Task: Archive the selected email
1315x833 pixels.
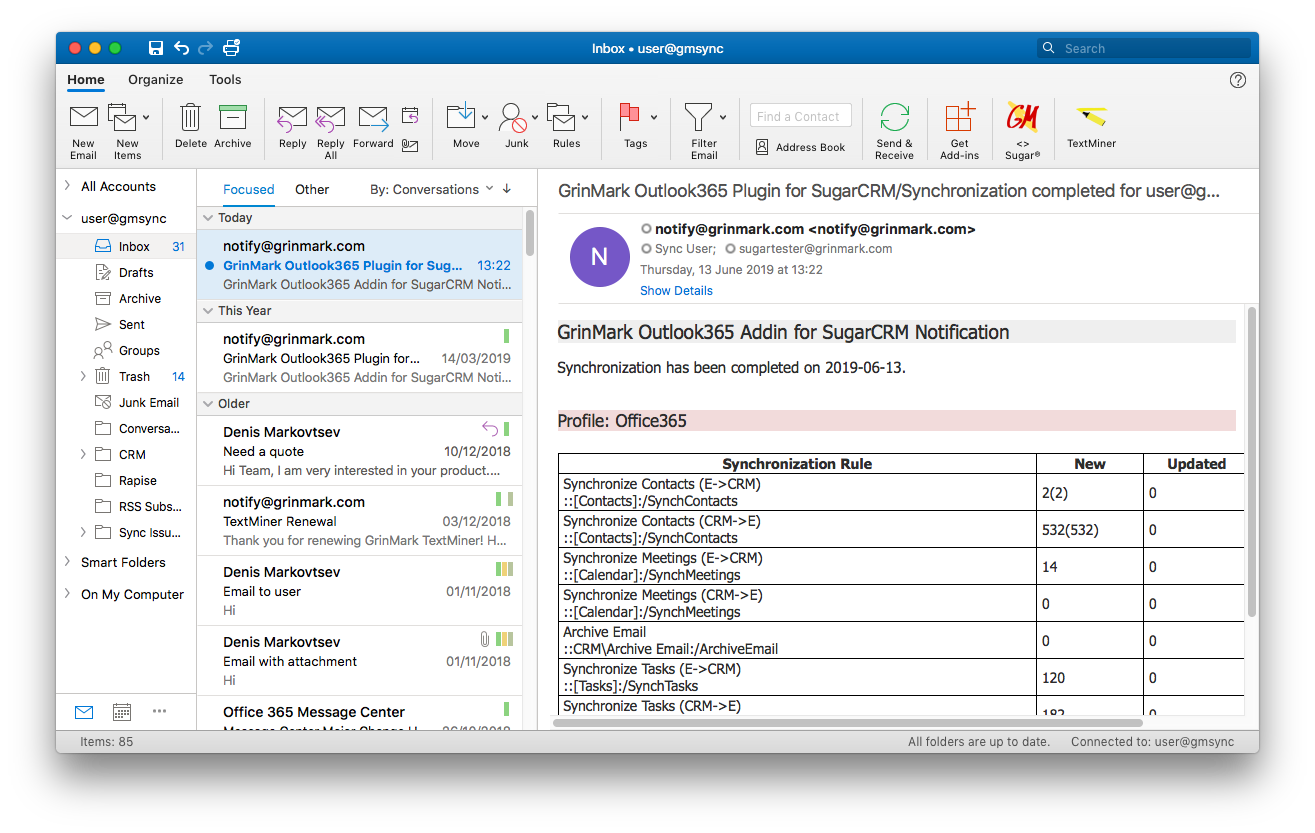Action: pyautogui.click(x=233, y=117)
